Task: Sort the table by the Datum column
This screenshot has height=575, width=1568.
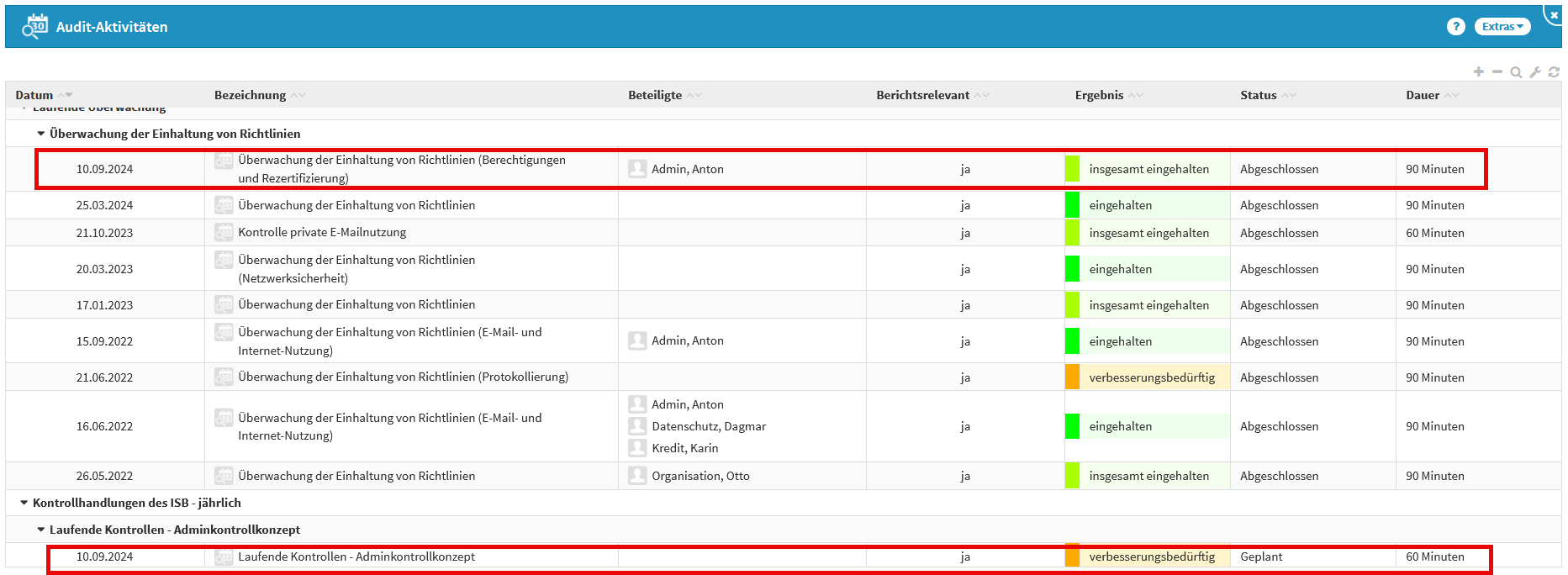Action: [x=34, y=95]
